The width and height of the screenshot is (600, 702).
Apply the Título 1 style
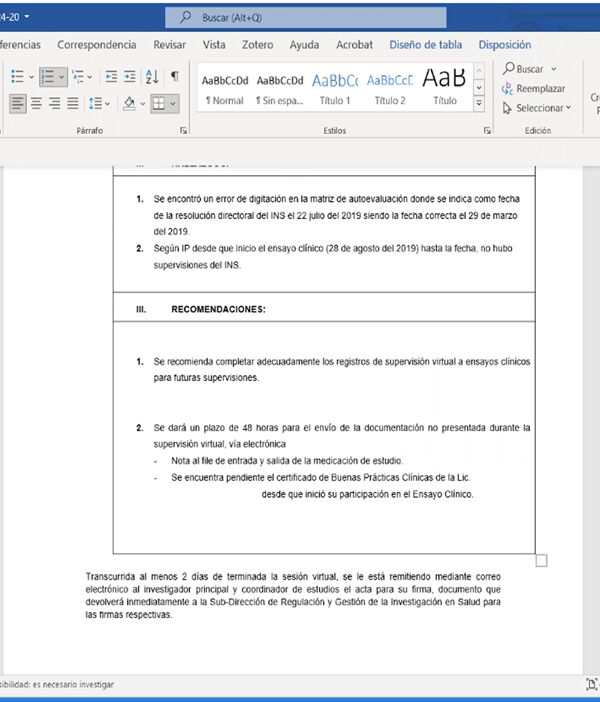point(335,89)
